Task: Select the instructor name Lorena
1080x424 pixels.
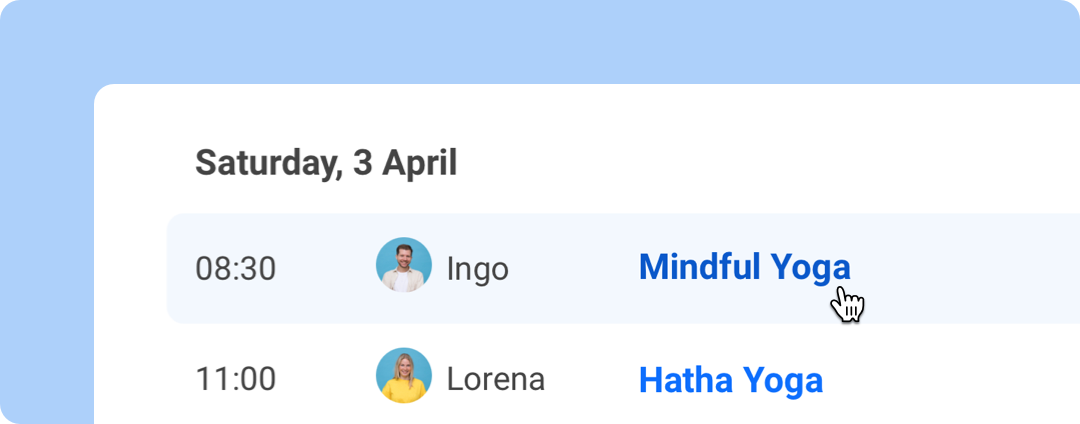Action: 495,380
